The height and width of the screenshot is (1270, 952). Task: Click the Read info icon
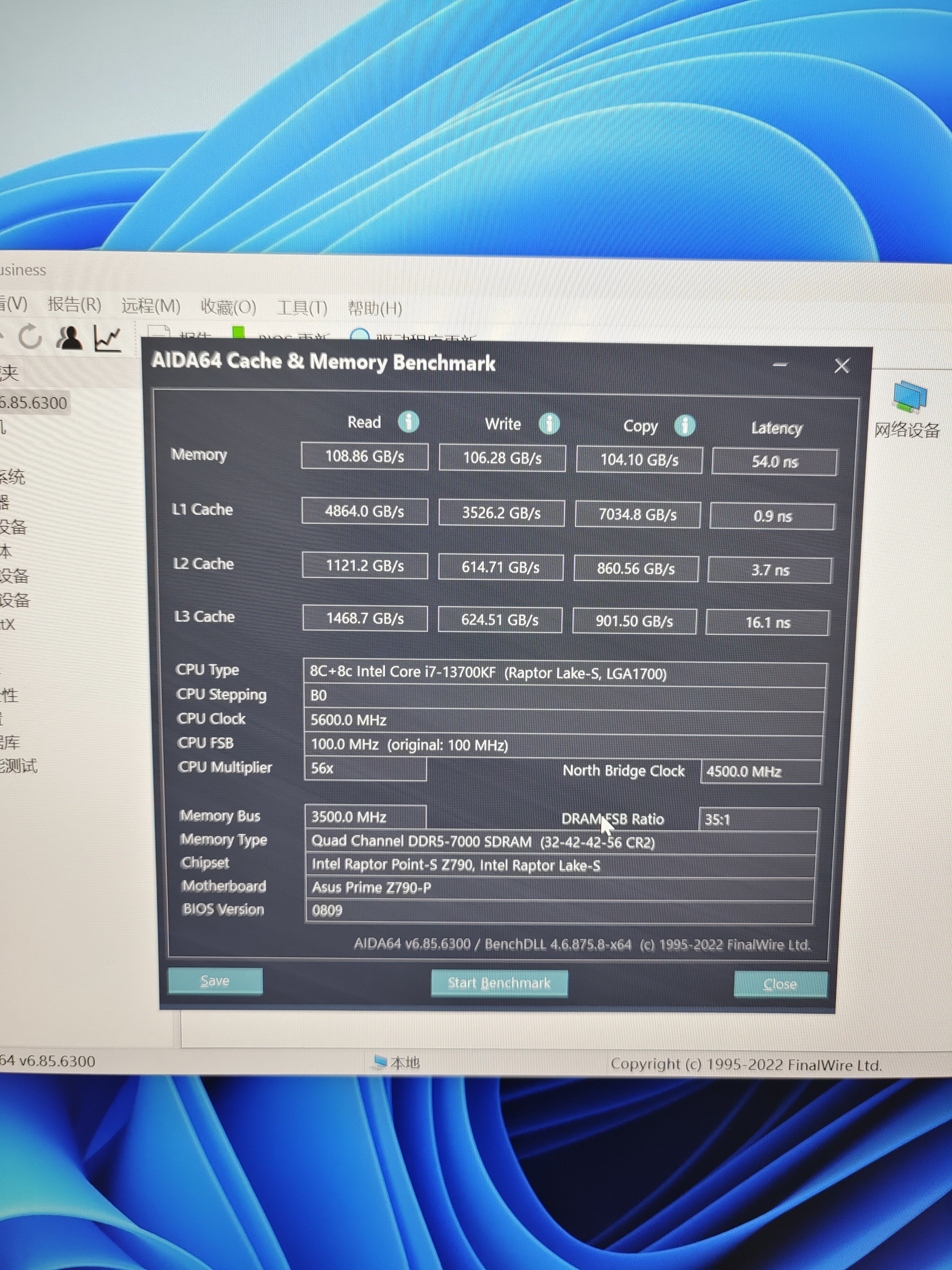[x=408, y=421]
